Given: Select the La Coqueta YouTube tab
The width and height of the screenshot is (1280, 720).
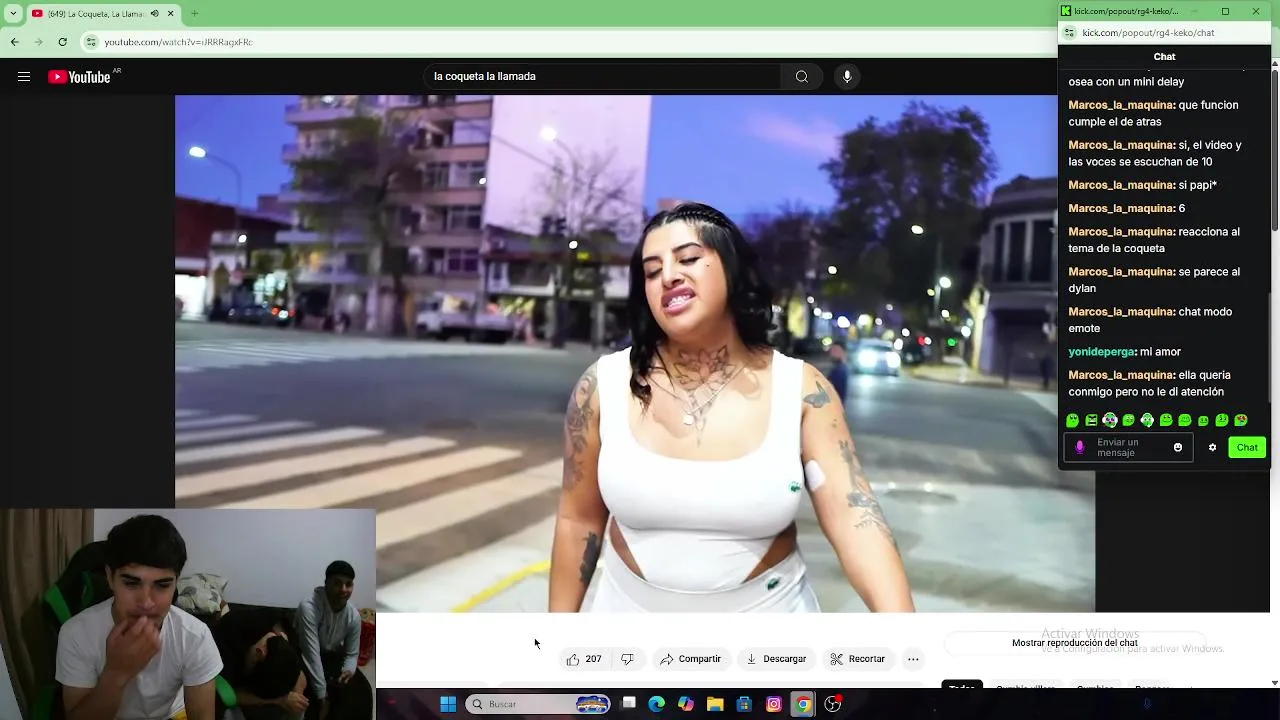Looking at the screenshot, I should tap(95, 13).
